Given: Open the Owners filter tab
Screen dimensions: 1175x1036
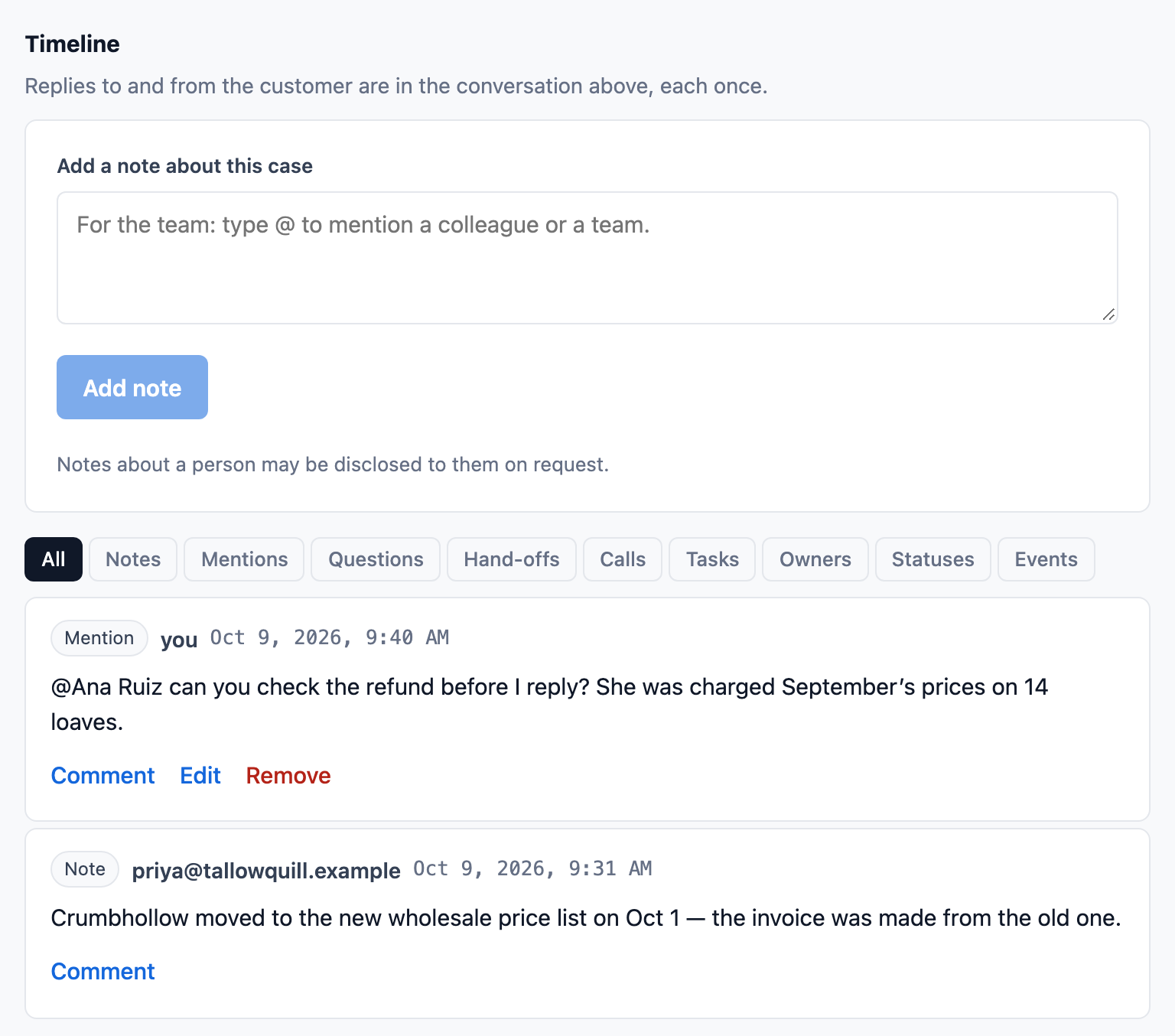Looking at the screenshot, I should (x=815, y=559).
